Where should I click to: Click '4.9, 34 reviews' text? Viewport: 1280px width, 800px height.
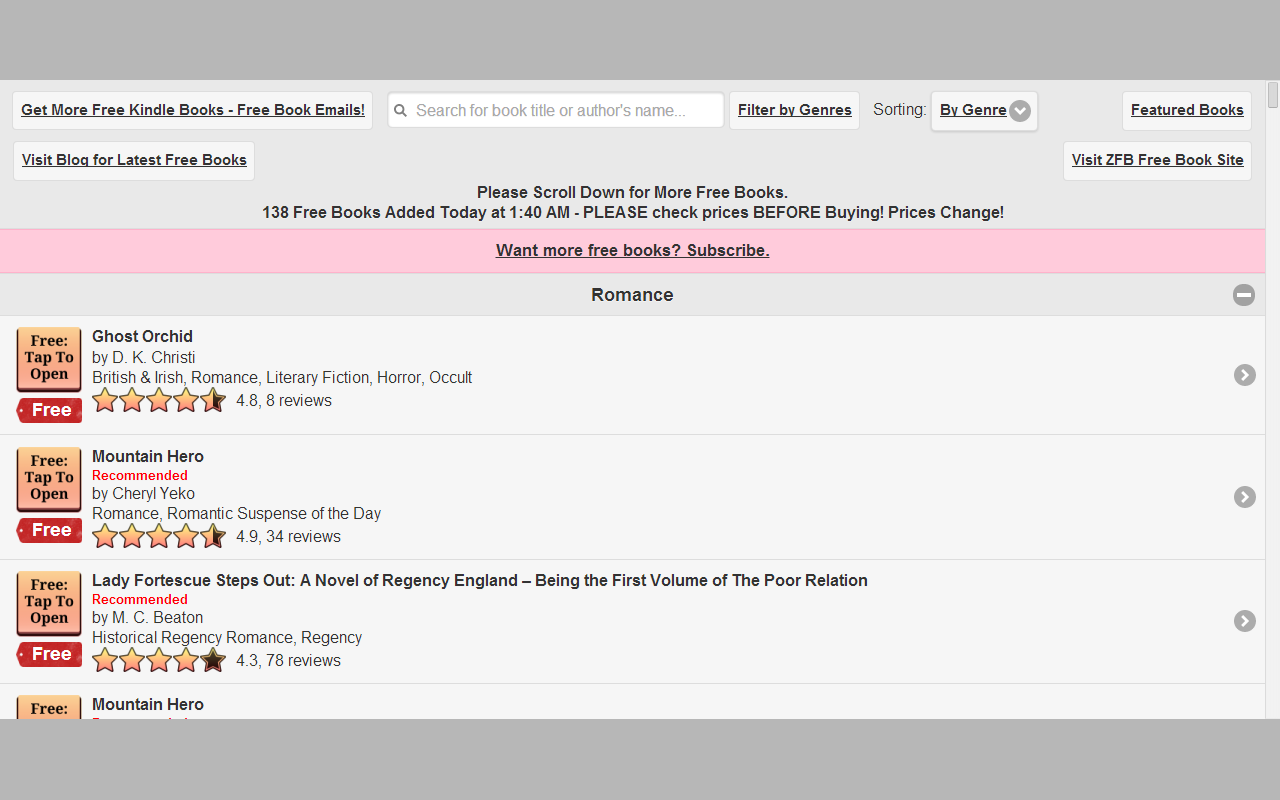click(x=288, y=537)
